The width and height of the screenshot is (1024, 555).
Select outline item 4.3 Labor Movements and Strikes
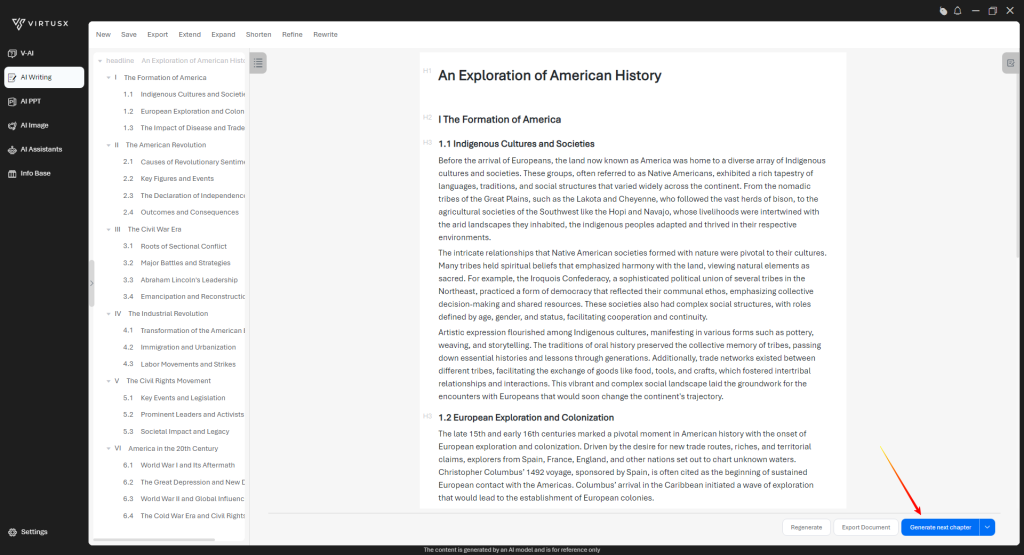click(180, 364)
